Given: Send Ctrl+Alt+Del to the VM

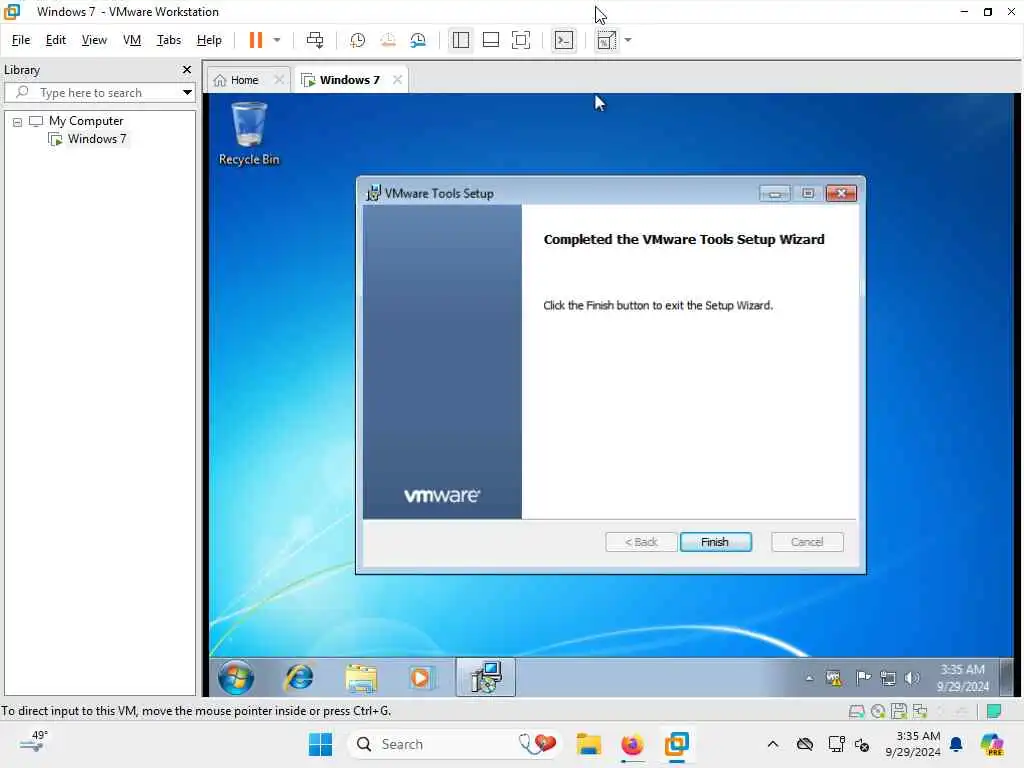Looking at the screenshot, I should pyautogui.click(x=315, y=40).
